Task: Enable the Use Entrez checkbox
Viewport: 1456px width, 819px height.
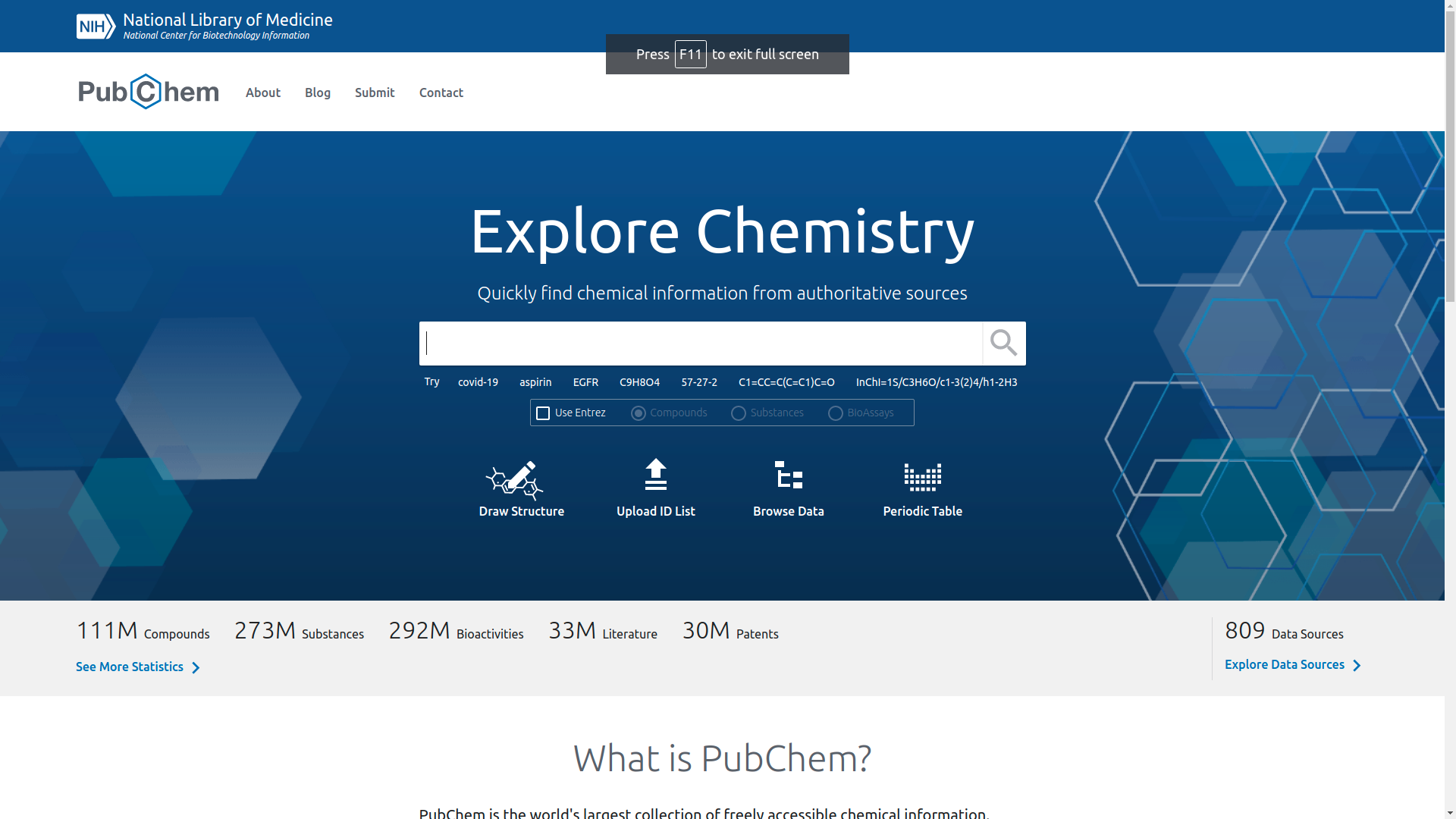Action: [543, 413]
